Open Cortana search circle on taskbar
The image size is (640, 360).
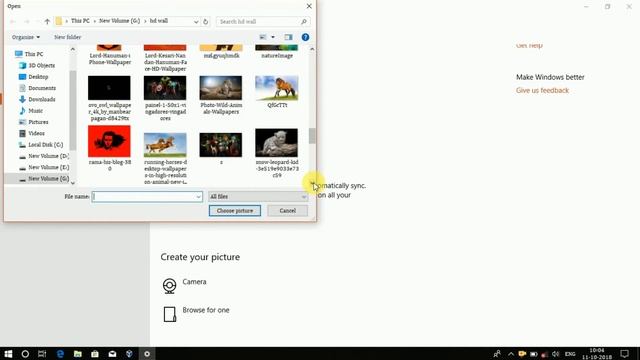point(25,354)
